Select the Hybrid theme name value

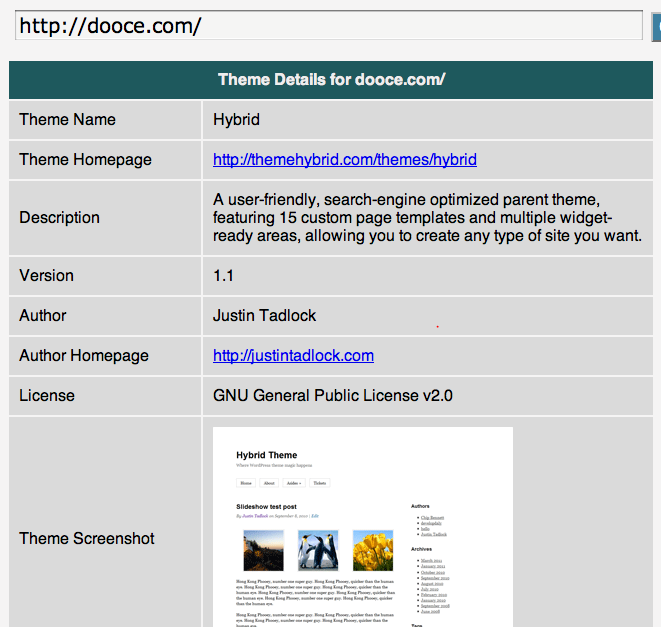[236, 120]
